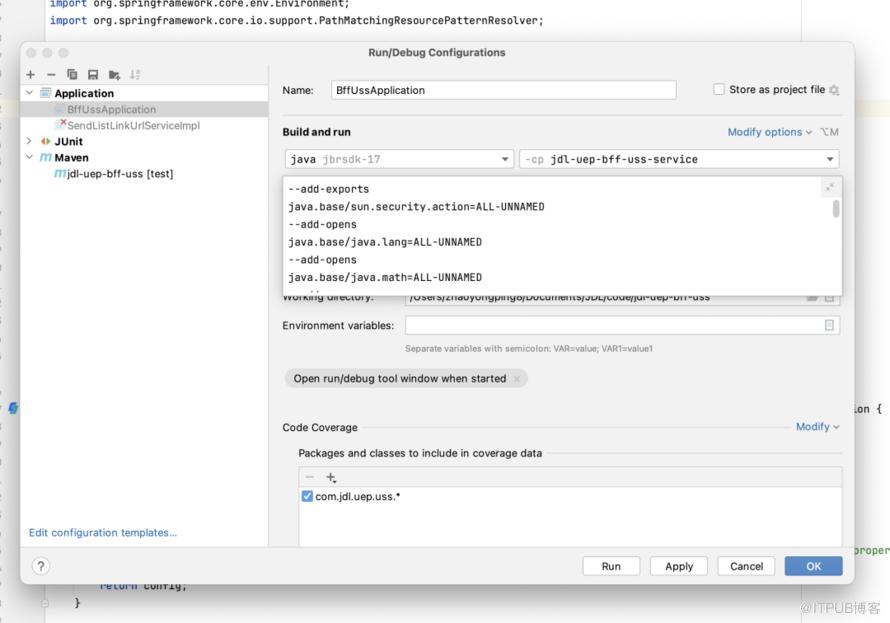Open help with the question mark button
The image size is (890, 623).
pyautogui.click(x=41, y=566)
